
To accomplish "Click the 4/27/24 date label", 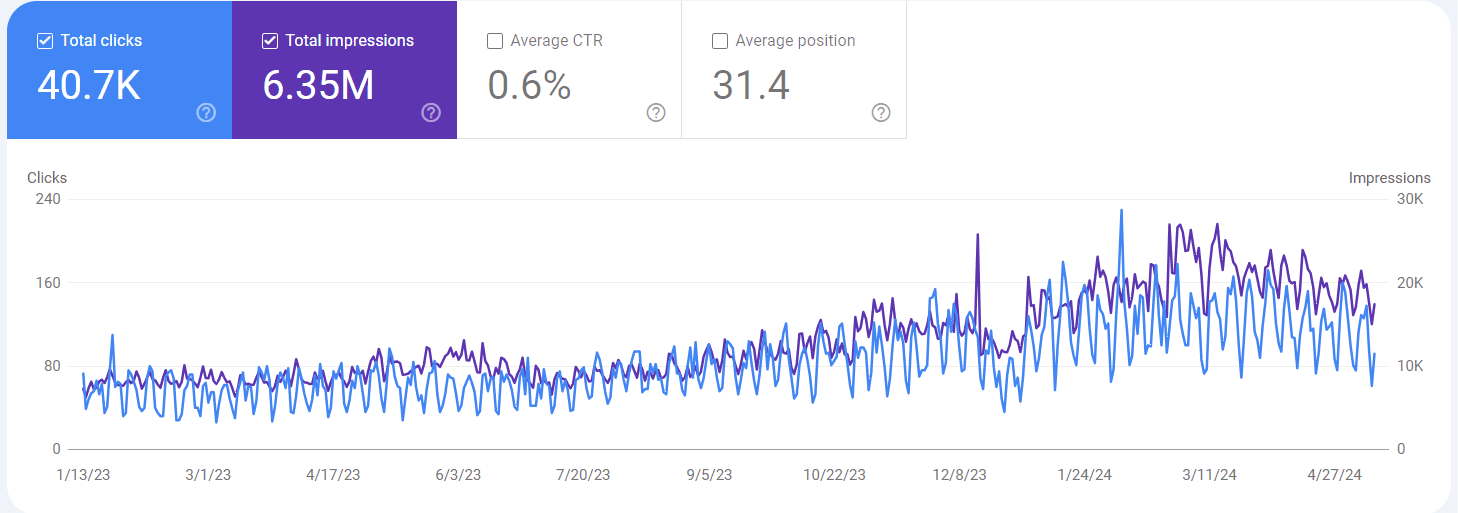I will coord(1333,475).
